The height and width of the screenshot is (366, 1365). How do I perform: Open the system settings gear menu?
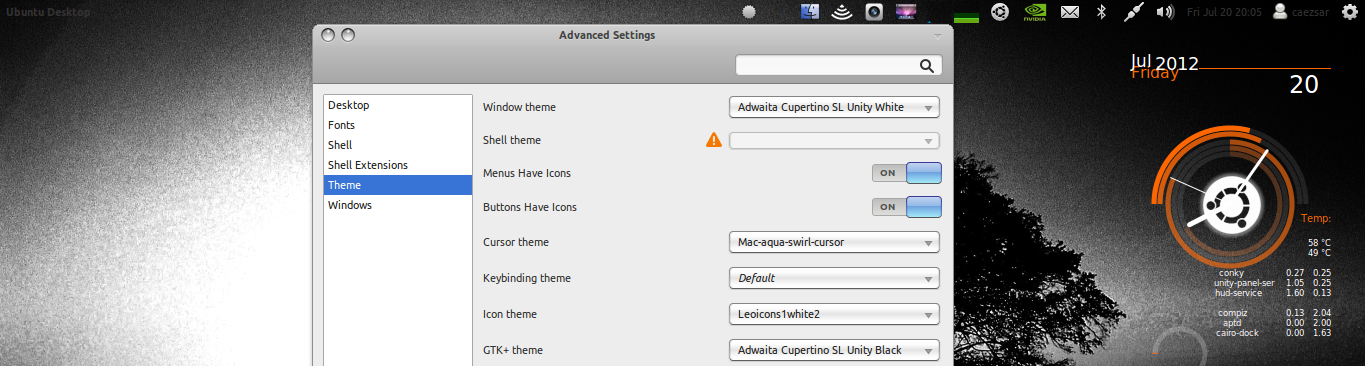tap(1351, 12)
